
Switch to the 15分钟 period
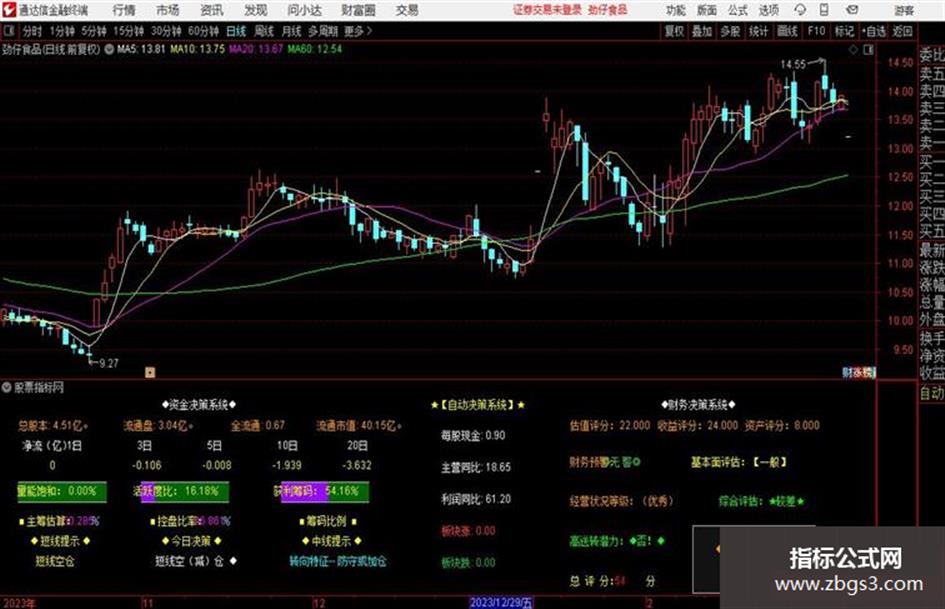(x=129, y=31)
